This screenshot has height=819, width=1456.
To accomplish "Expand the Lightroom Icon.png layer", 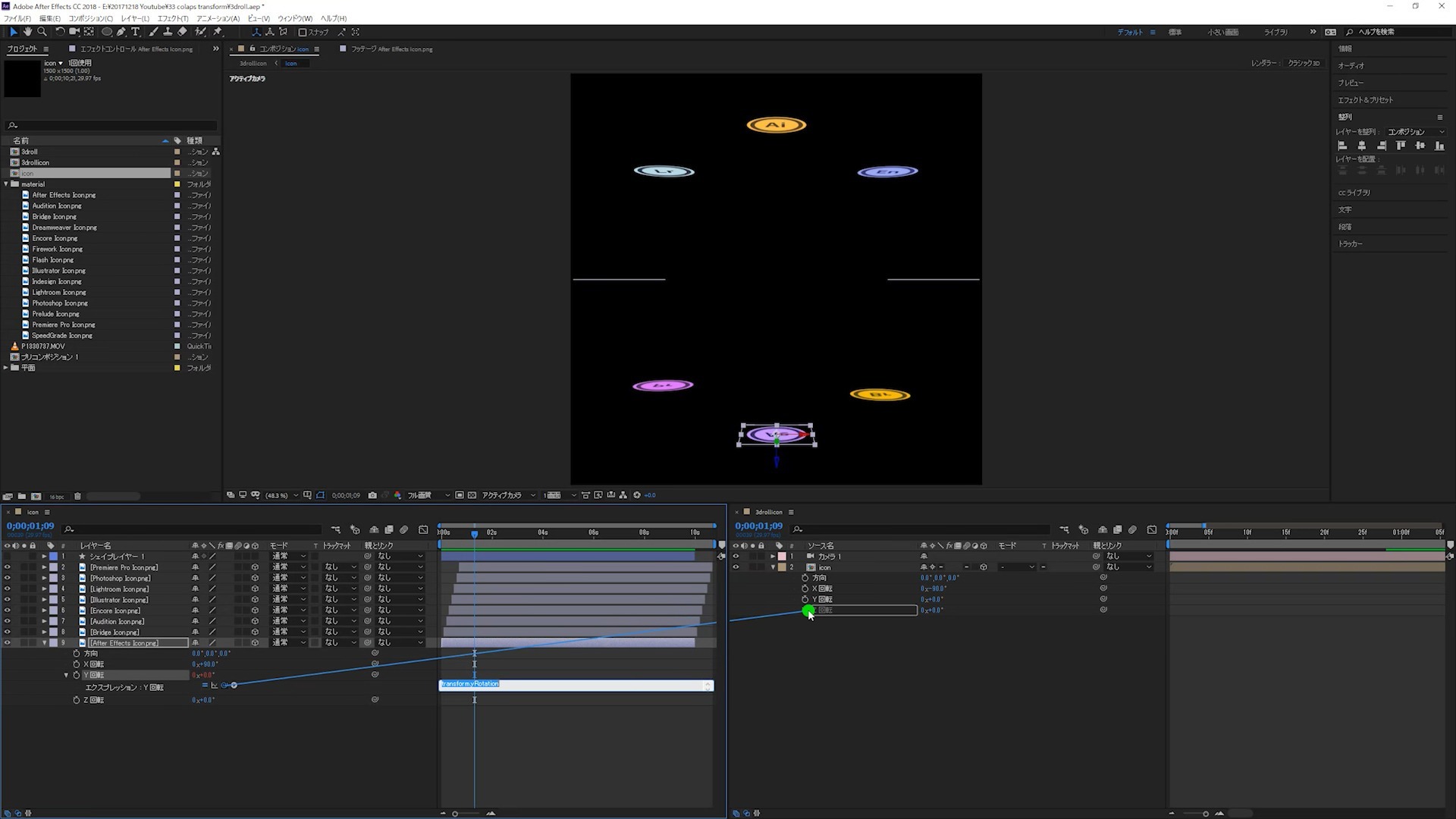I will (44, 589).
